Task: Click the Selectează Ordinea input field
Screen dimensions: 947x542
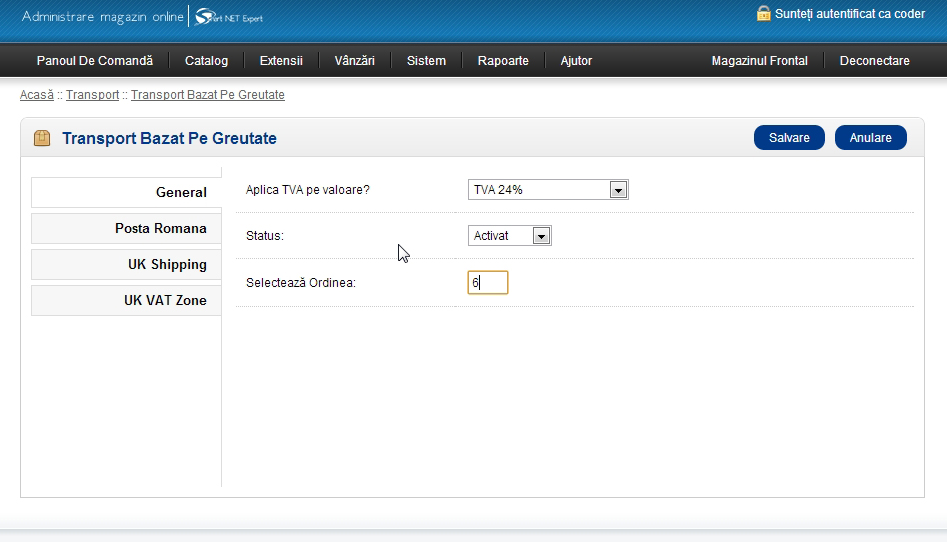Action: [488, 283]
